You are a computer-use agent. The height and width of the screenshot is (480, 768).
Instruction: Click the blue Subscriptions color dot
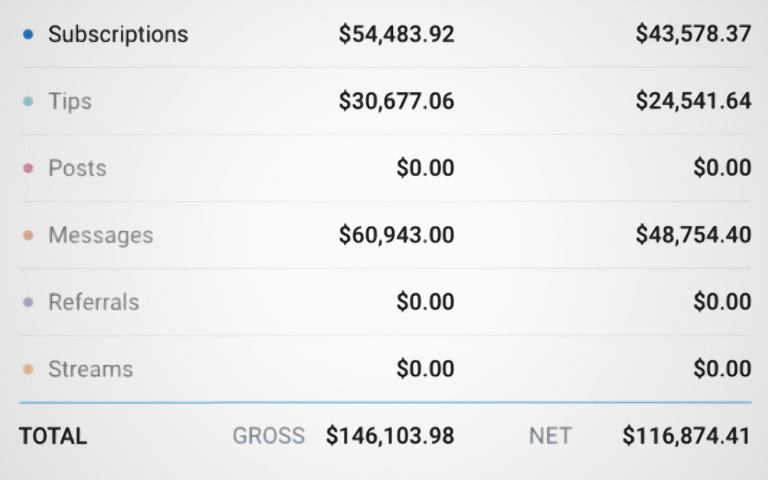(28, 34)
